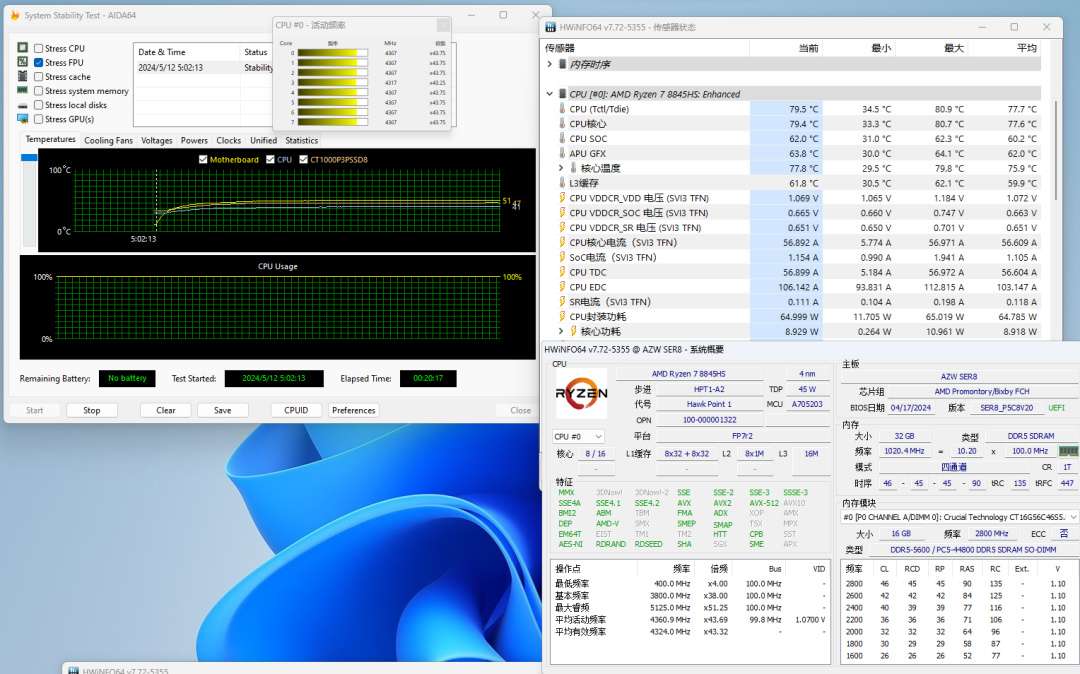This screenshot has height=674, width=1080.
Task: Expand the 核心功耗 row
Action: click(561, 331)
